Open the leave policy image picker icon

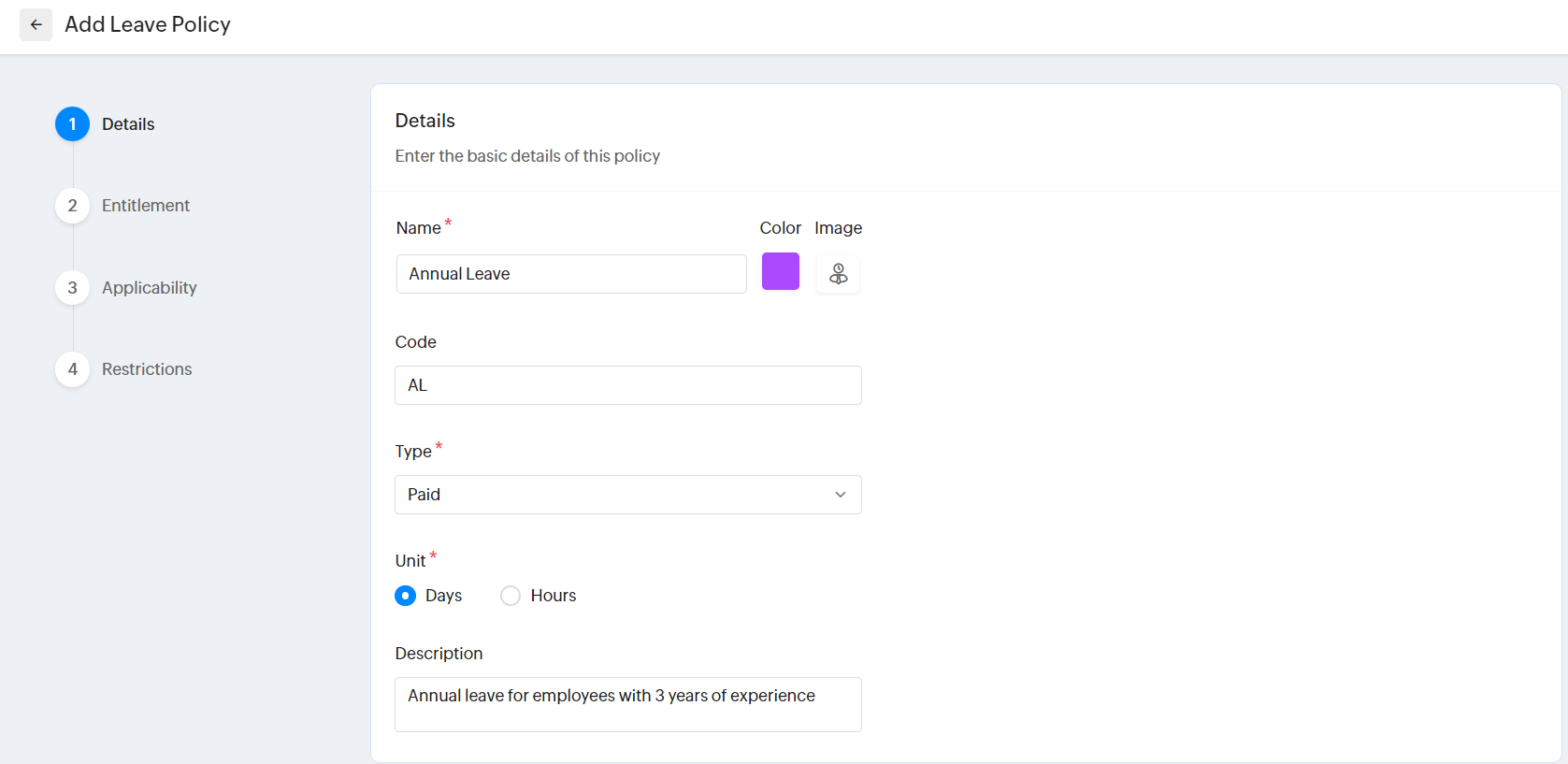coord(838,274)
